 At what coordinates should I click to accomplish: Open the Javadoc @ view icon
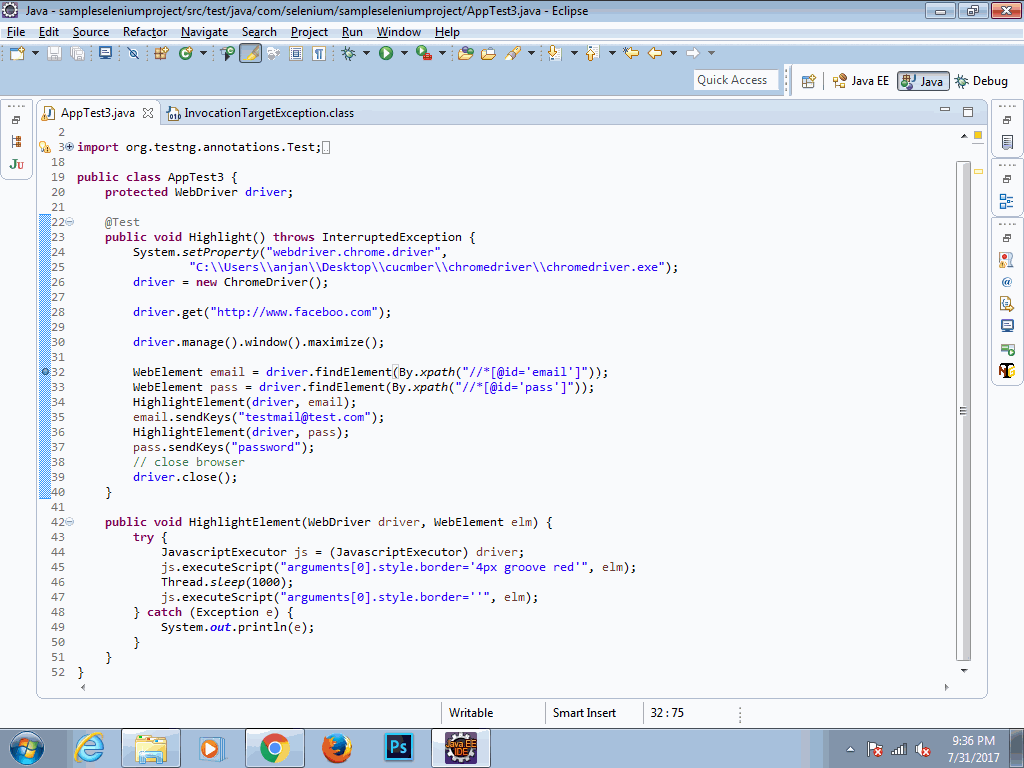click(x=1007, y=282)
